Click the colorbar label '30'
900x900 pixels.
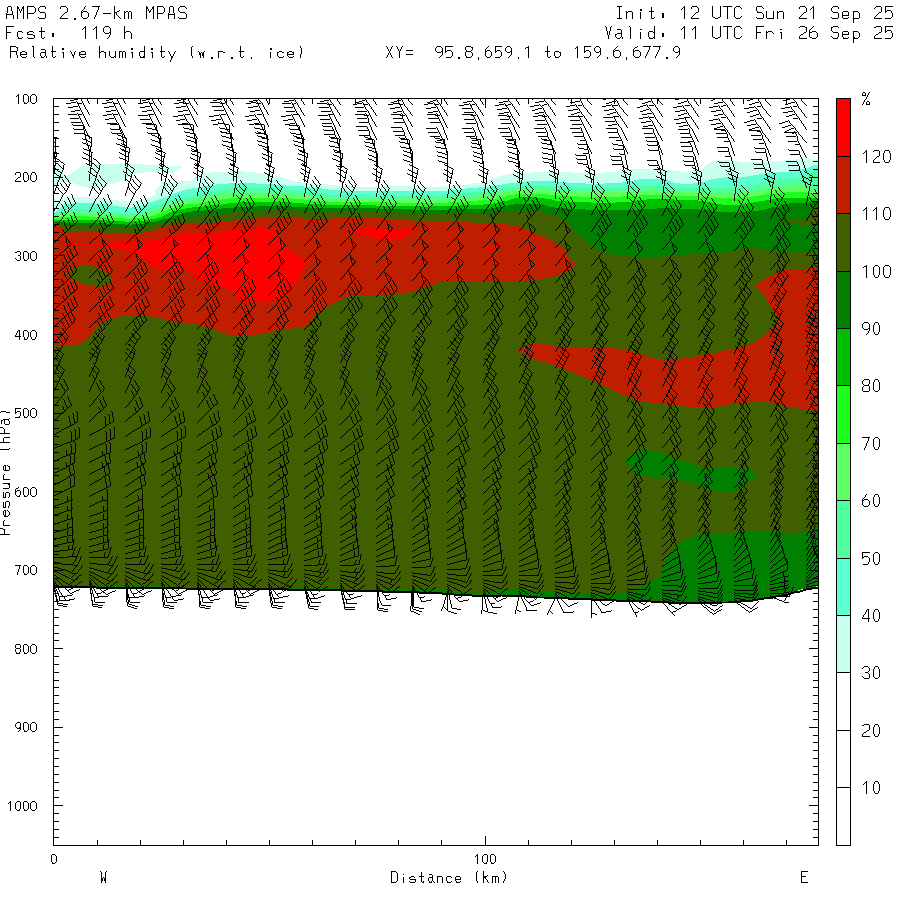871,673
